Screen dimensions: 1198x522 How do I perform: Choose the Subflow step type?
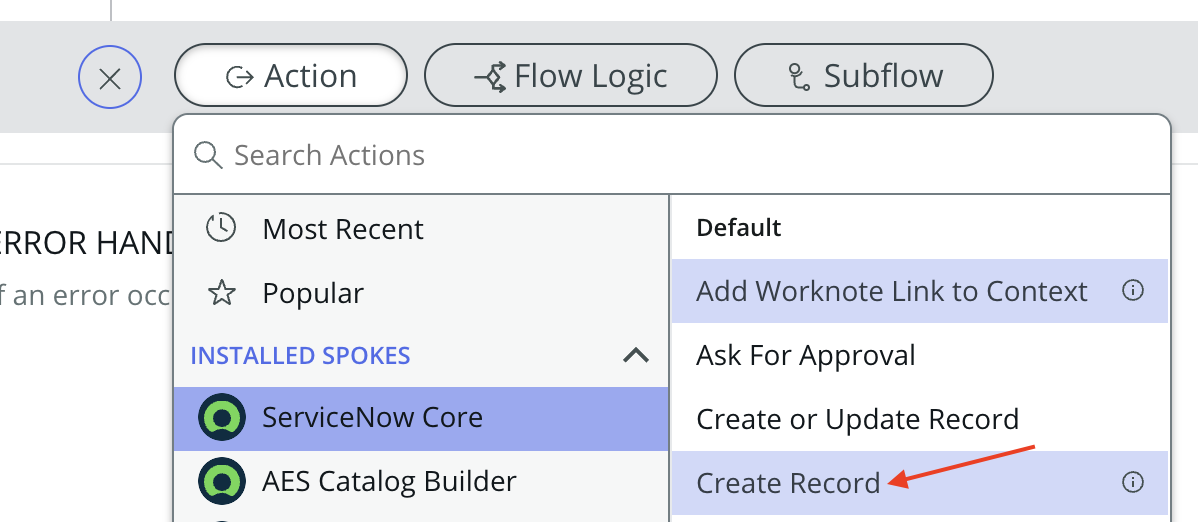864,76
